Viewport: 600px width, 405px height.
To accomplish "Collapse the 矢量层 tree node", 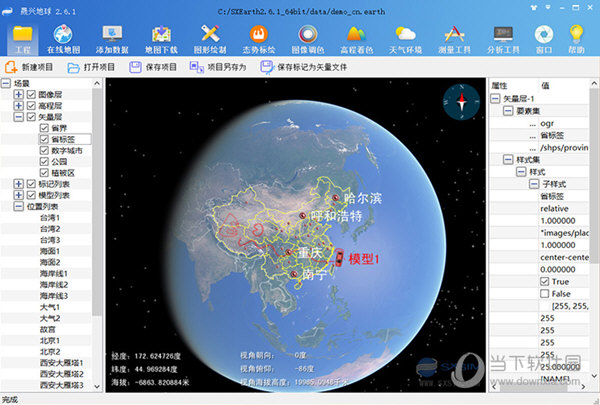I will pyautogui.click(x=18, y=117).
